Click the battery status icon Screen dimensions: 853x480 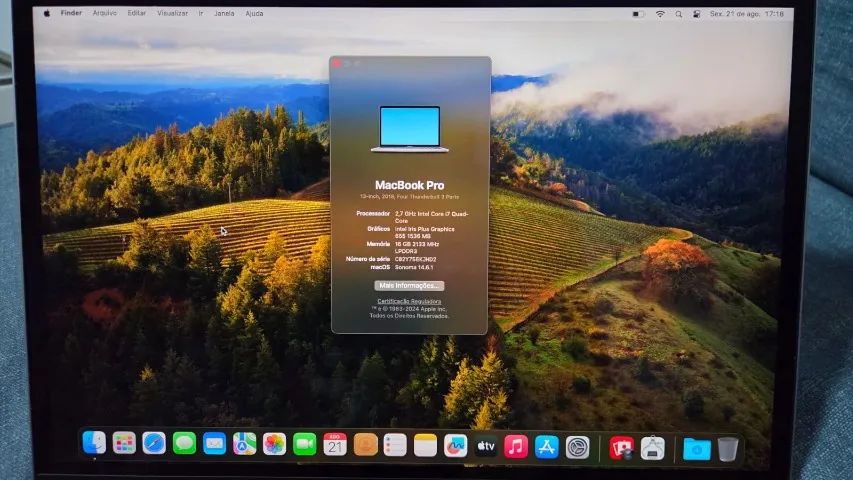point(638,14)
